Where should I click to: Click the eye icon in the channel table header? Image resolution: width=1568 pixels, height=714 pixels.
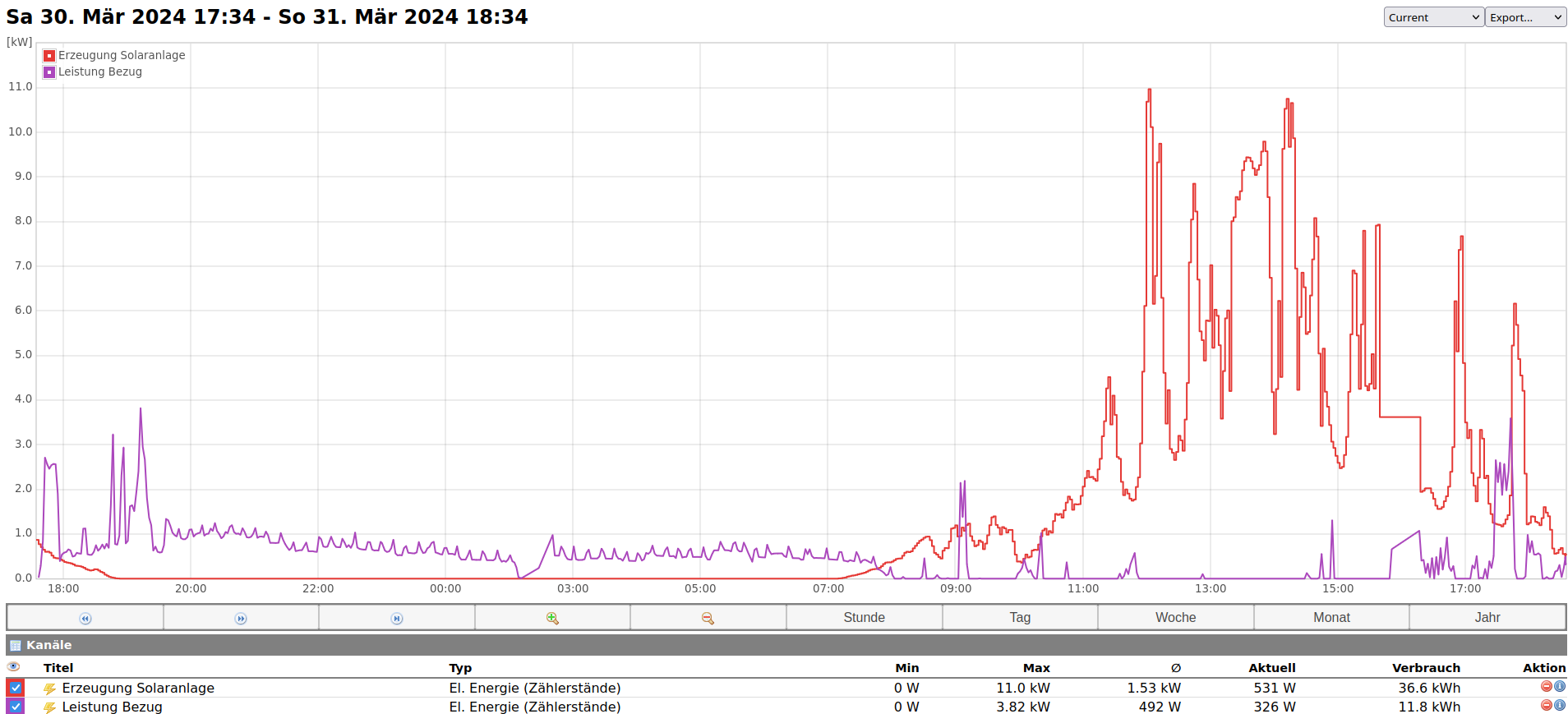pyautogui.click(x=13, y=667)
